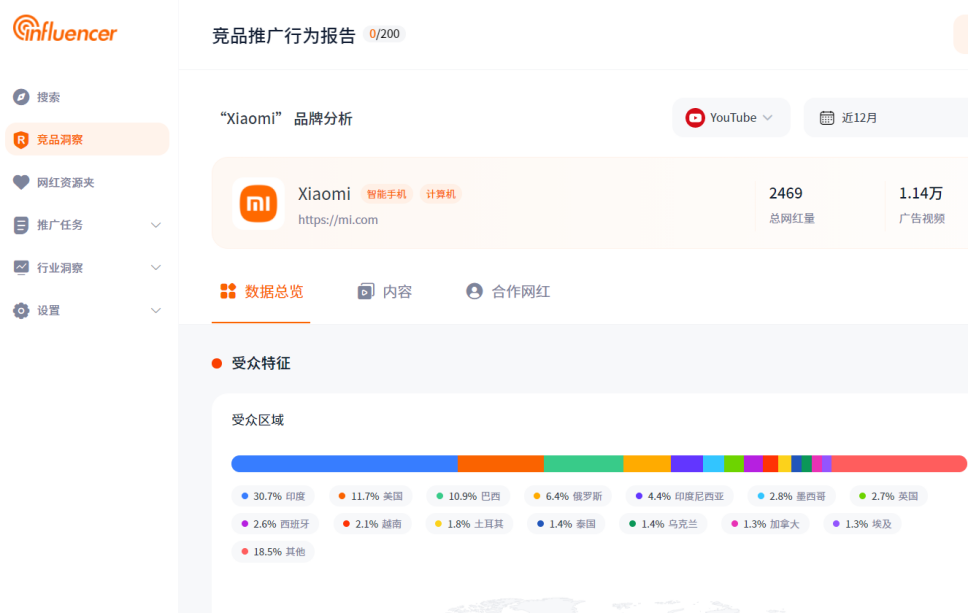Click the 设置 gear icon
This screenshot has height=613, width=968.
(x=21, y=311)
